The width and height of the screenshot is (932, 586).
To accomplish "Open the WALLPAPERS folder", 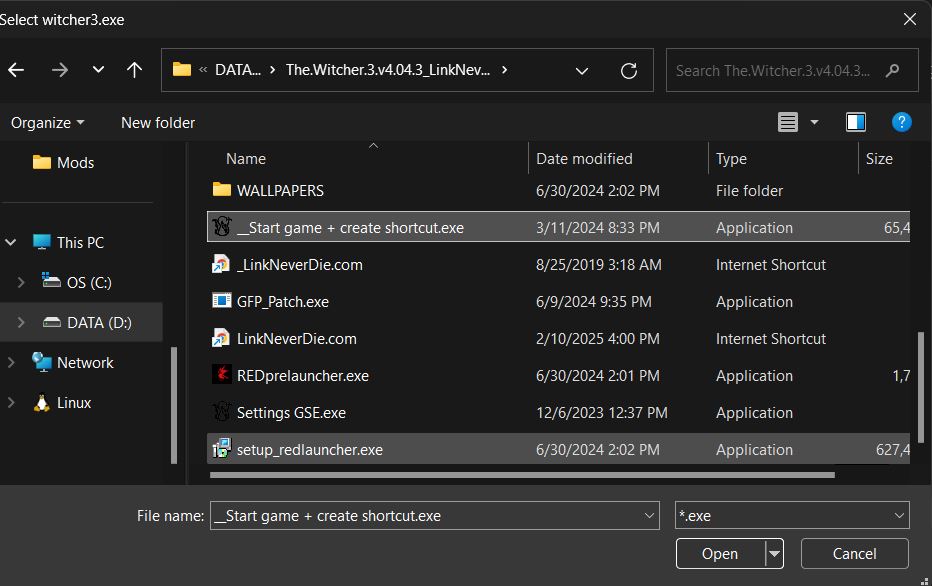I will pos(281,190).
